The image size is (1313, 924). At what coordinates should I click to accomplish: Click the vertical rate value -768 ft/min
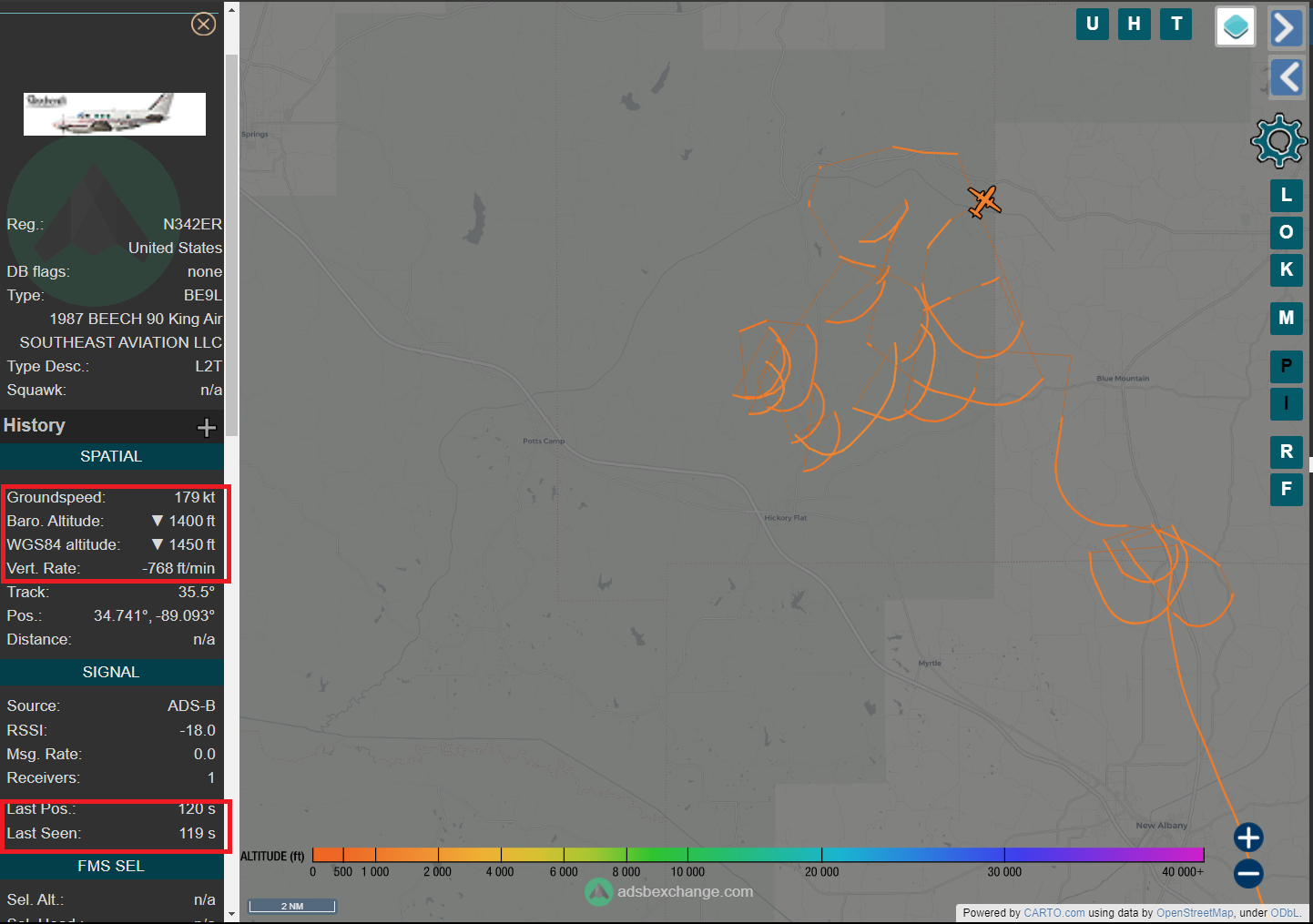(x=178, y=568)
